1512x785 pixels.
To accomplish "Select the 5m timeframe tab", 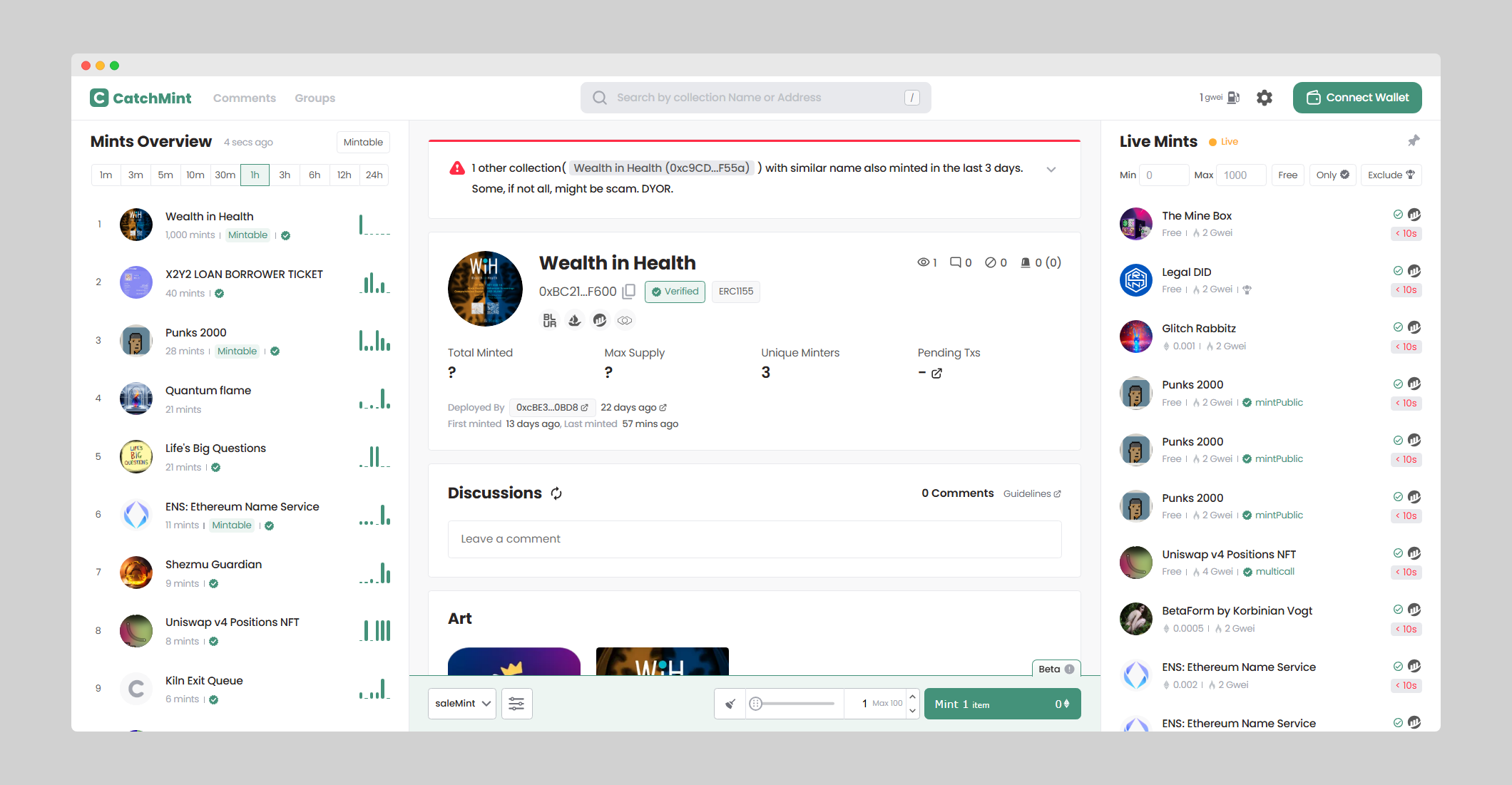I will pos(165,175).
